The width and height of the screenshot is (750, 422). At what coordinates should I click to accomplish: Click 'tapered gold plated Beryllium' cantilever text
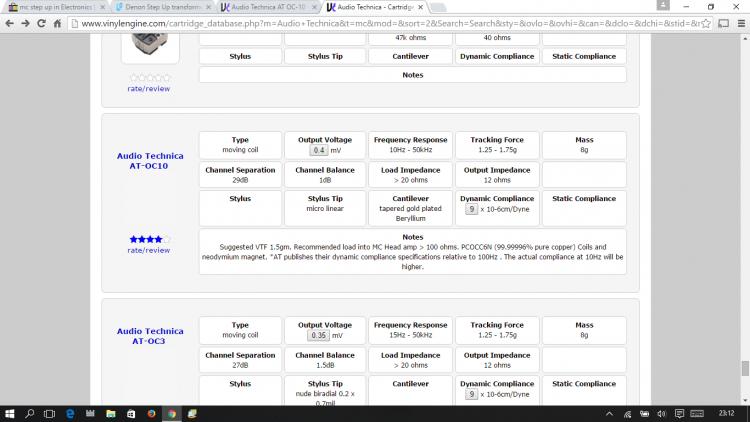410,213
